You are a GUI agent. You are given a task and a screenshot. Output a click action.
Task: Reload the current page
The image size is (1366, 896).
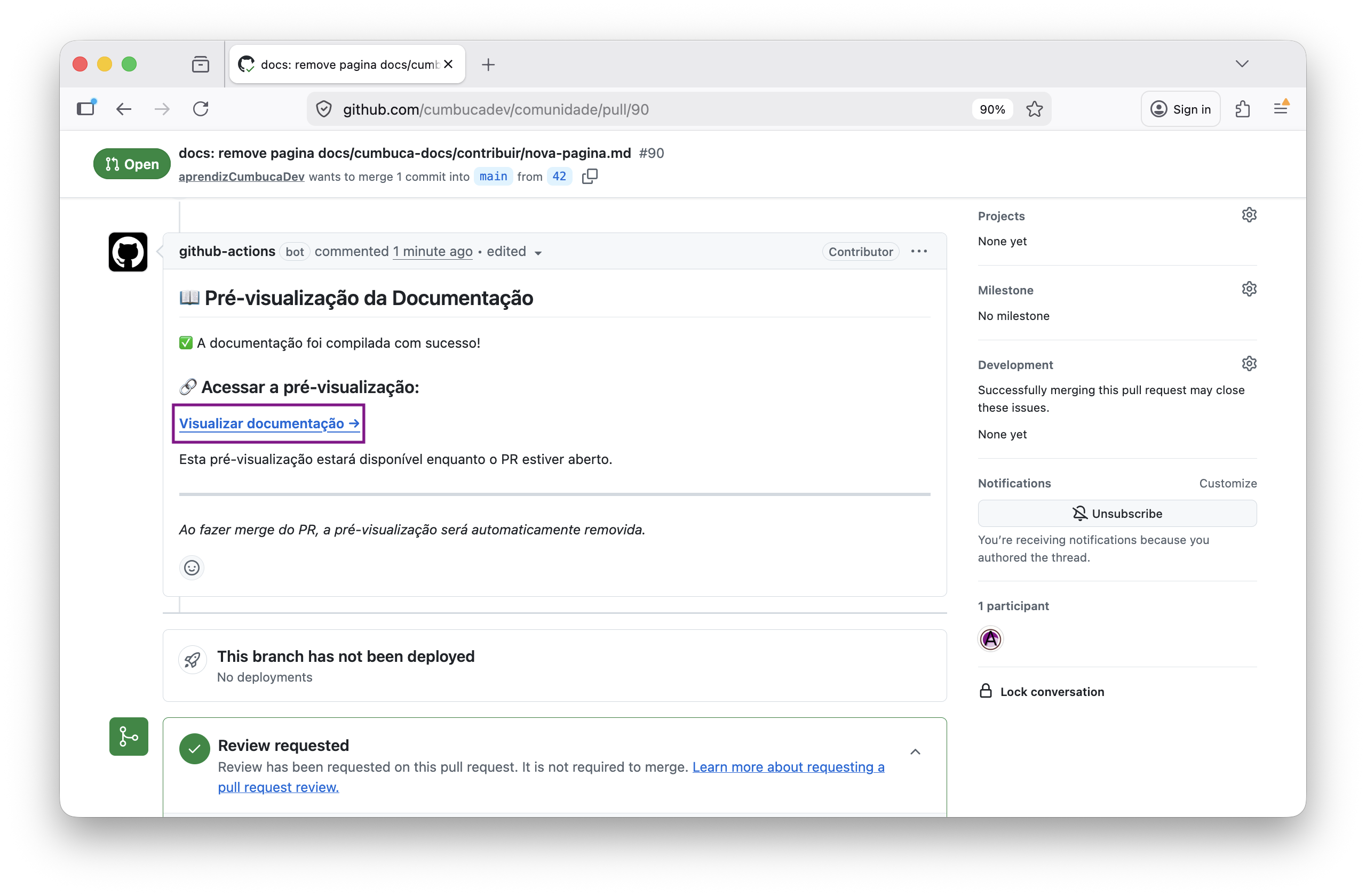coord(201,109)
